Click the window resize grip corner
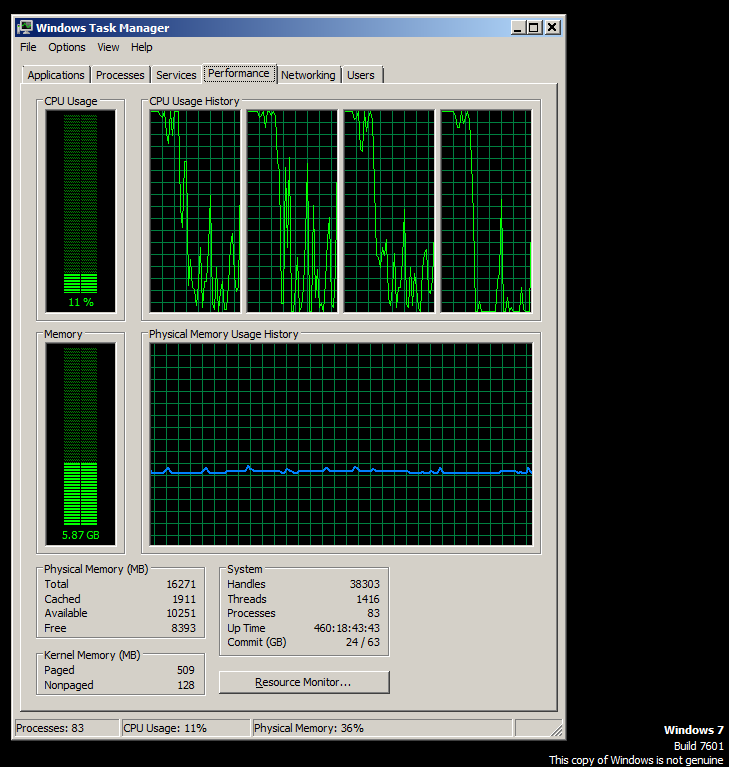Image resolution: width=729 pixels, height=767 pixels. (557, 730)
